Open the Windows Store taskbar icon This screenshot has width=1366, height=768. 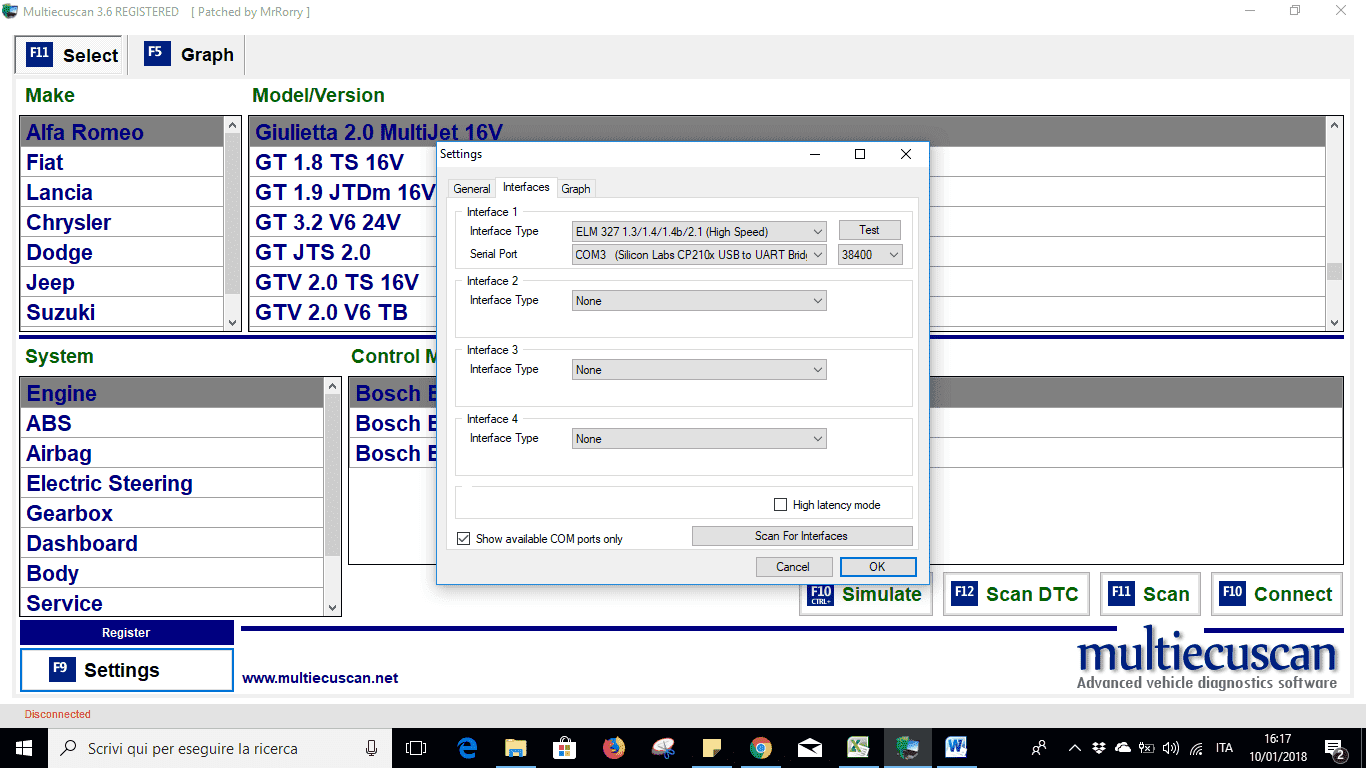[x=565, y=748]
